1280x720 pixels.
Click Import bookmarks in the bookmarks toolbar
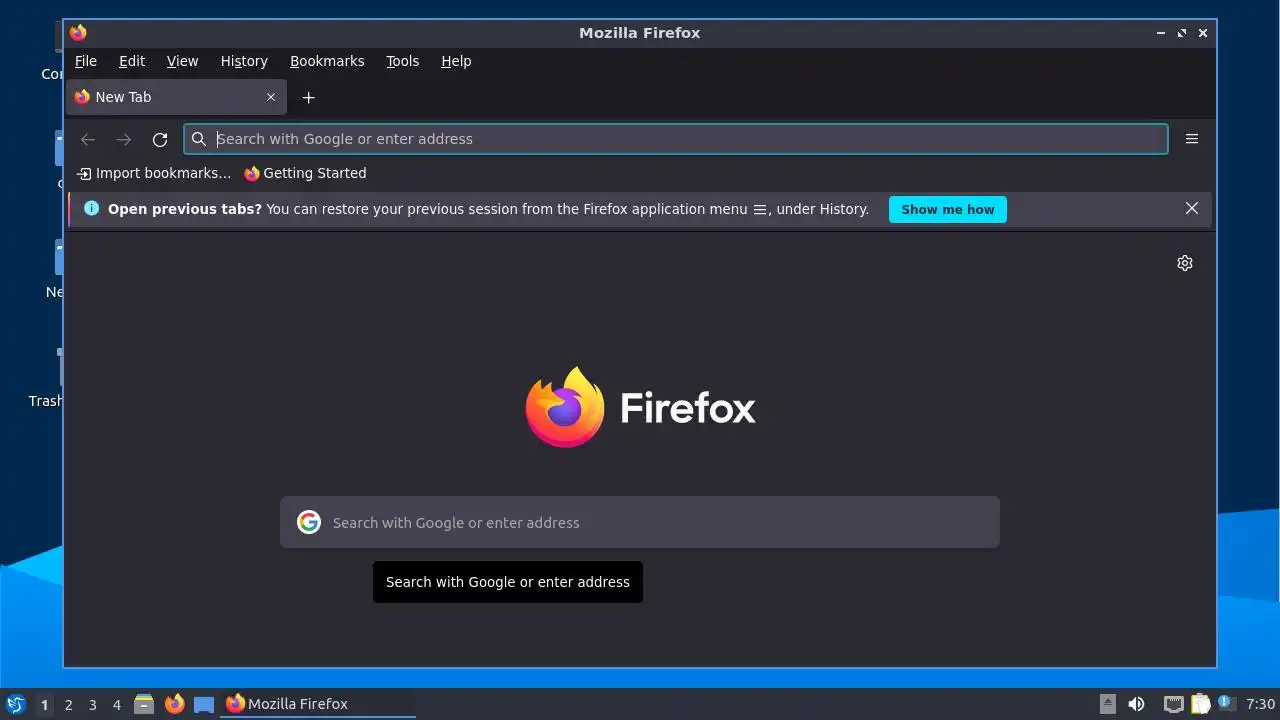click(x=154, y=173)
